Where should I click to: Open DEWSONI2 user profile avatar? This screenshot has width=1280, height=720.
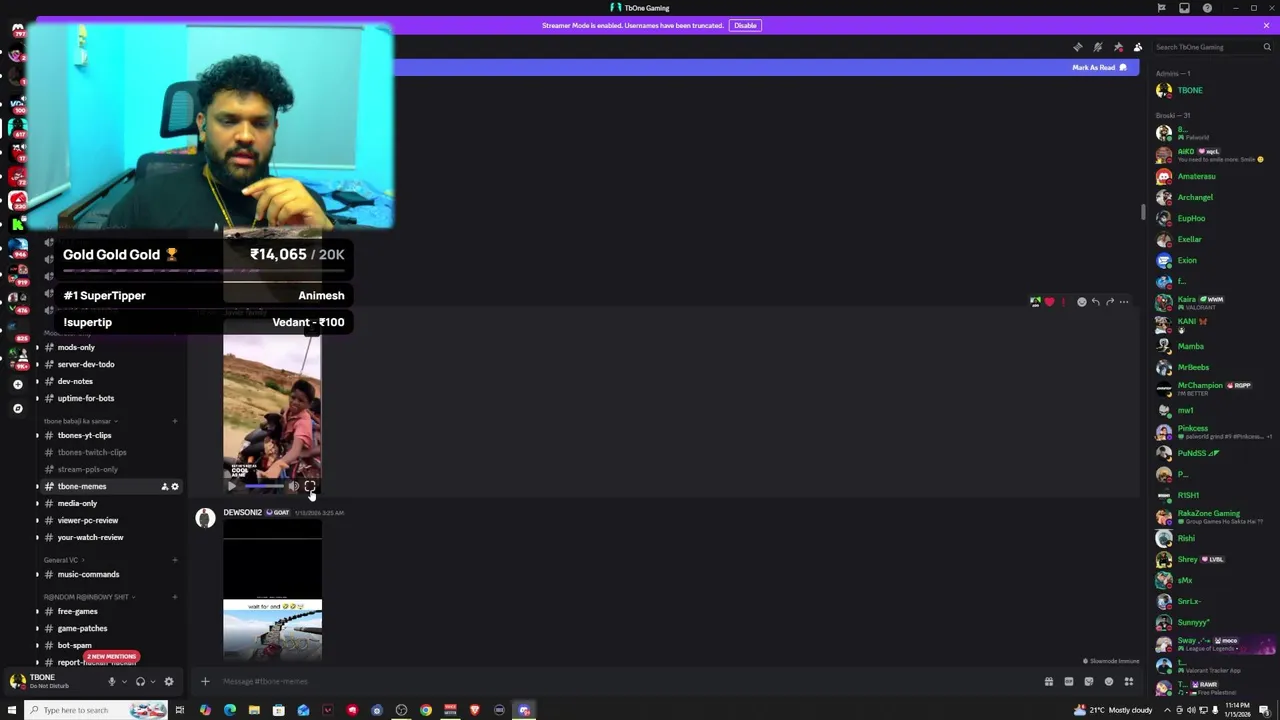(205, 518)
